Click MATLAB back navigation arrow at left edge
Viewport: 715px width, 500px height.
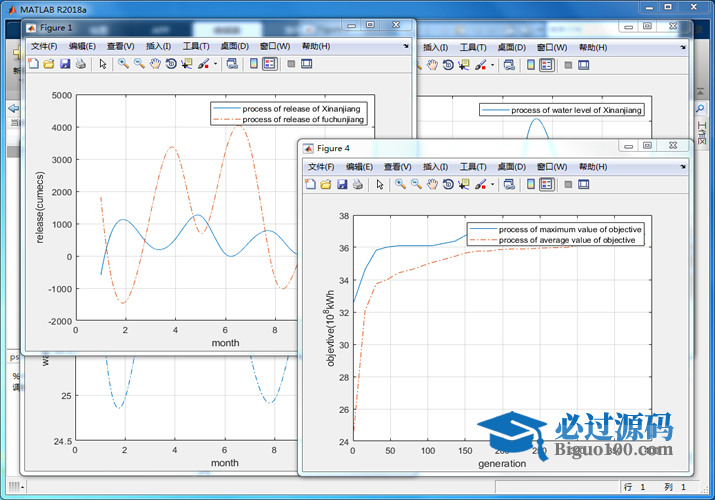[14, 108]
